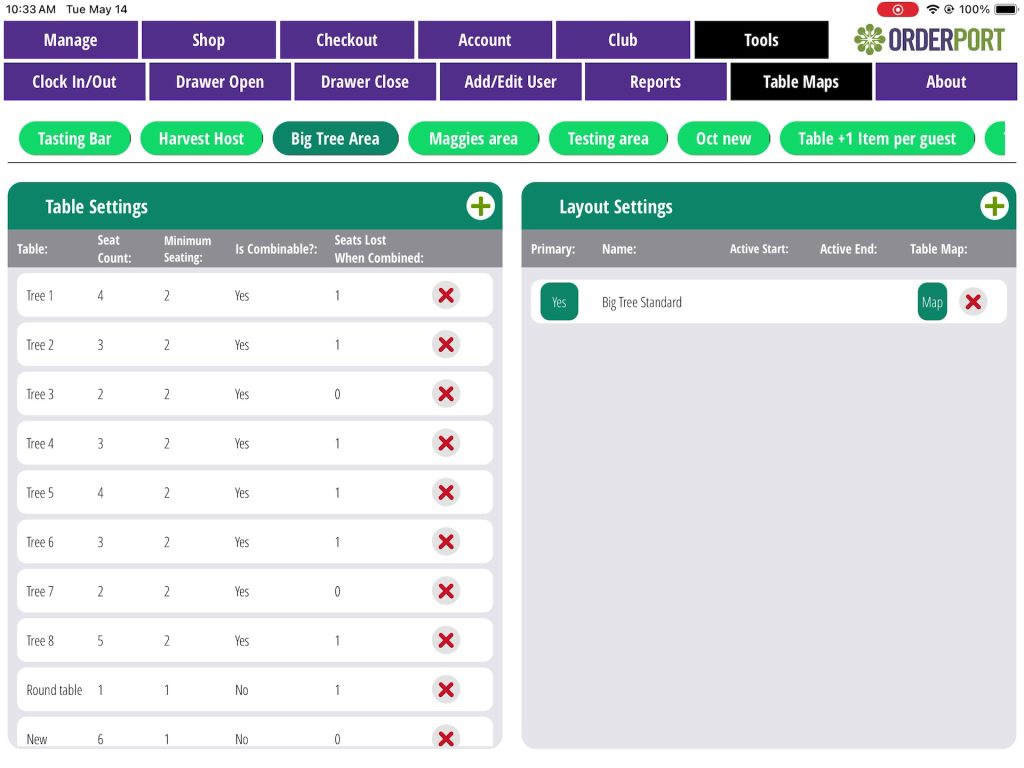Click the OrderPort logo
Screen dimensions: 1024x768
click(x=930, y=40)
